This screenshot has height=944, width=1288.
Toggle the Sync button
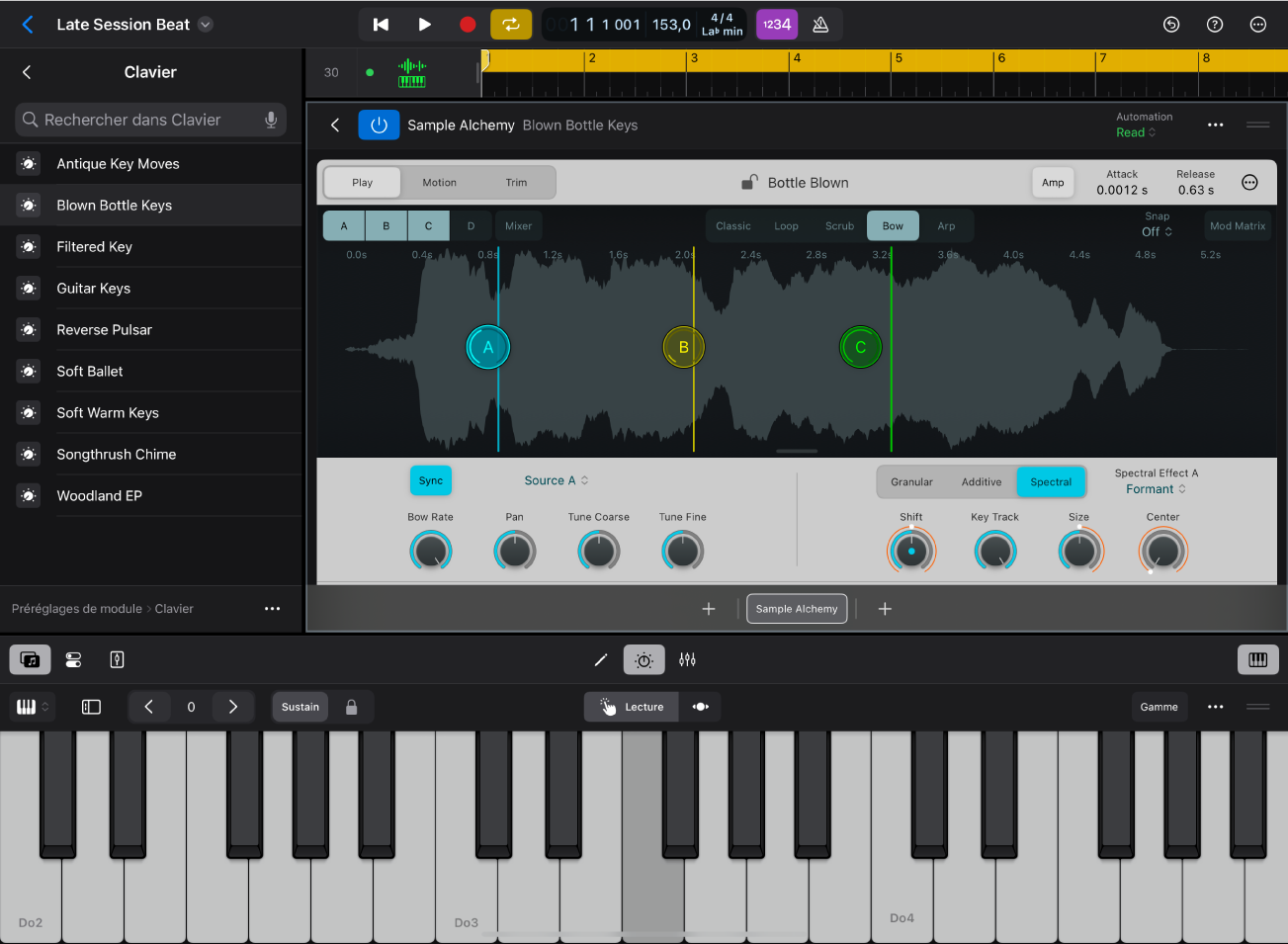[x=431, y=480]
